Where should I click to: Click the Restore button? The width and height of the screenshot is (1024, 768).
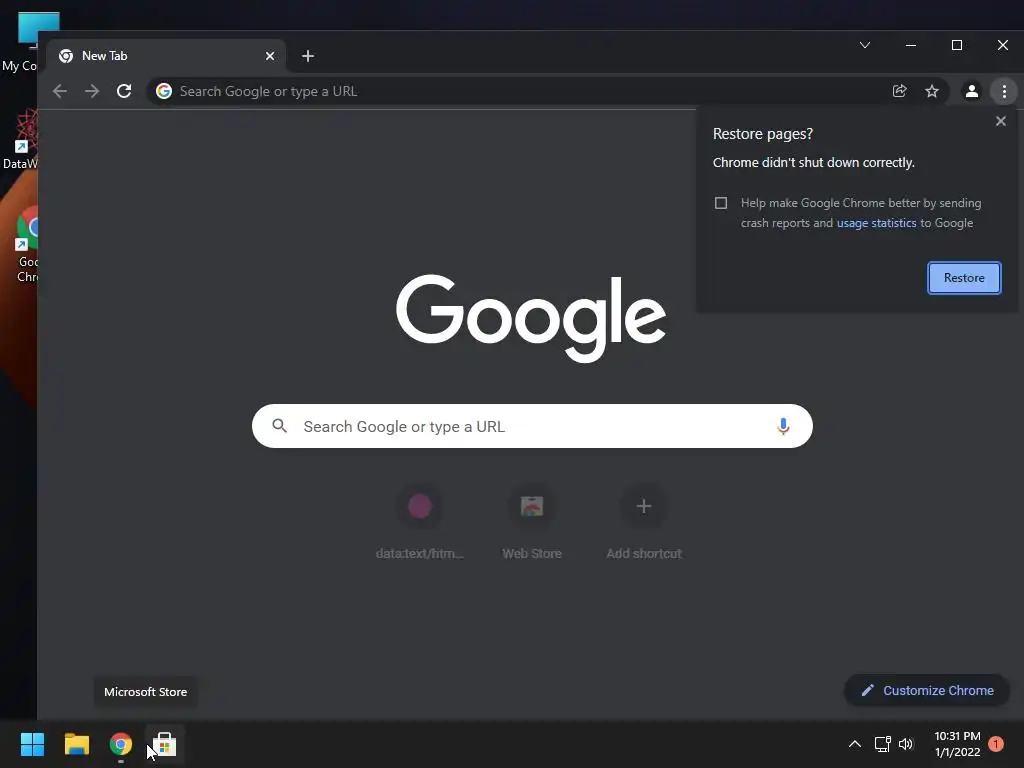click(x=964, y=278)
